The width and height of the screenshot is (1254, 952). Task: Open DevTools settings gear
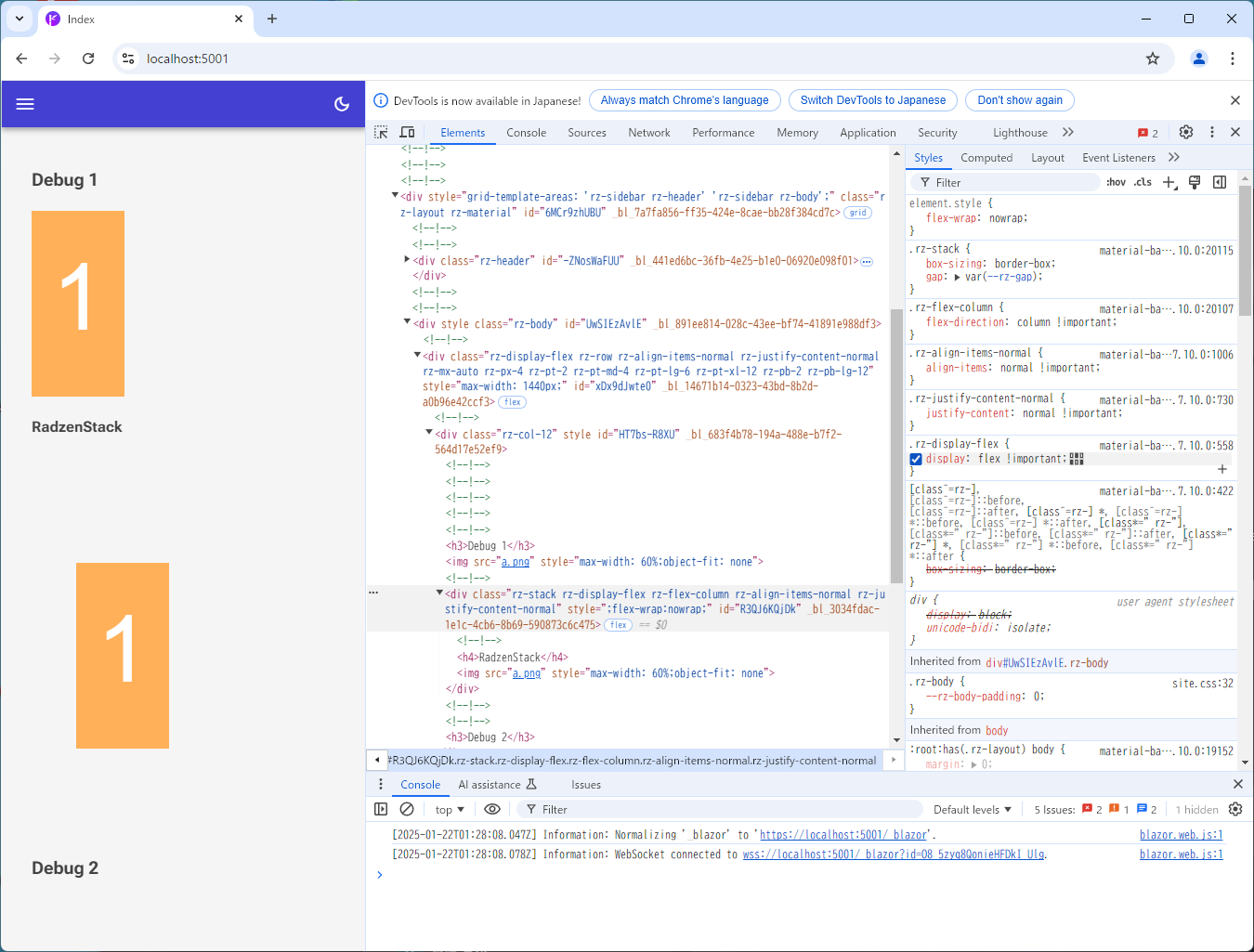[x=1186, y=132]
